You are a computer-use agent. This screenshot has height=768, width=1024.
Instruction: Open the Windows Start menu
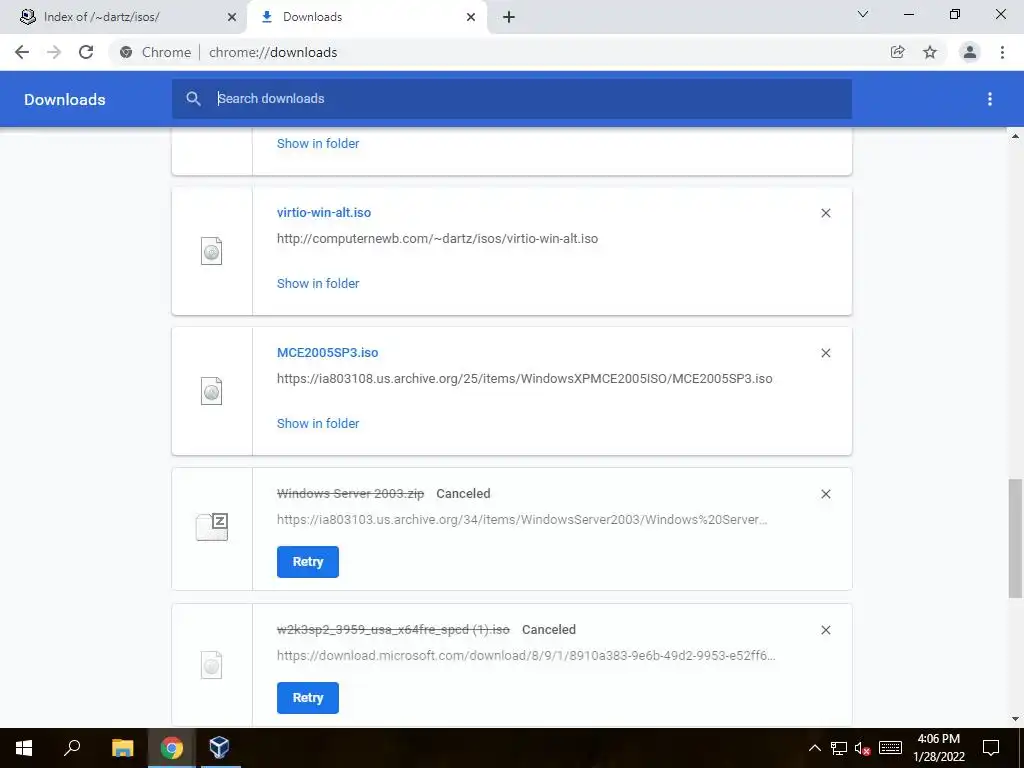[x=24, y=748]
